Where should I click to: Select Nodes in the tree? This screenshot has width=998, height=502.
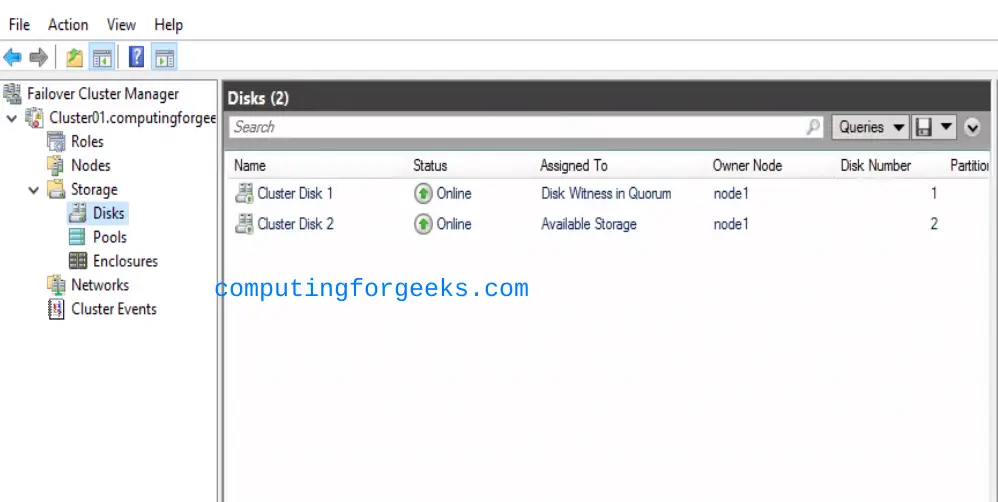[90, 165]
